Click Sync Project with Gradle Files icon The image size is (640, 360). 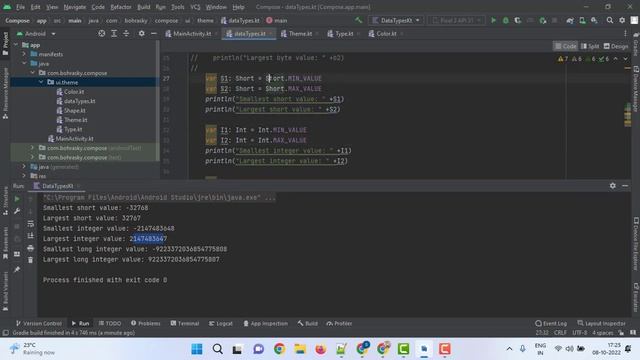coord(570,20)
